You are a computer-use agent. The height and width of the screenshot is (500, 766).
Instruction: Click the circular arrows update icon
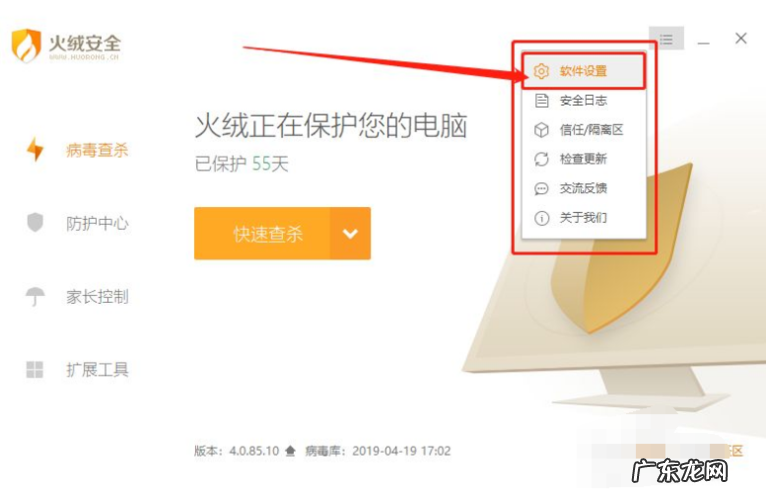(541, 159)
